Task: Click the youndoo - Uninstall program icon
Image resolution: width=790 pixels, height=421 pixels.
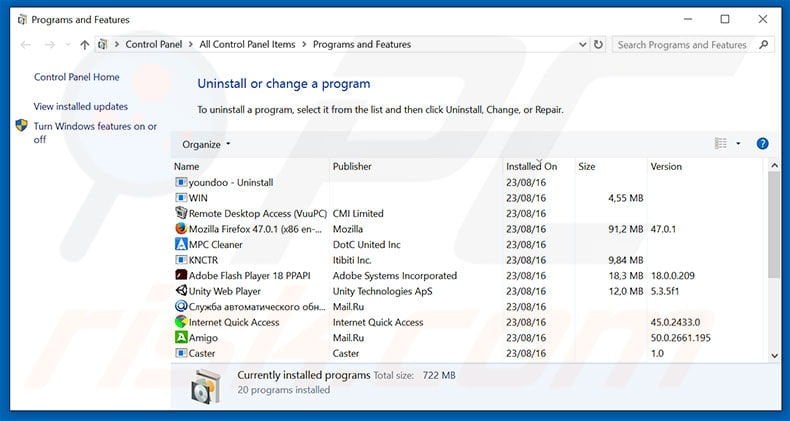Action: [181, 182]
